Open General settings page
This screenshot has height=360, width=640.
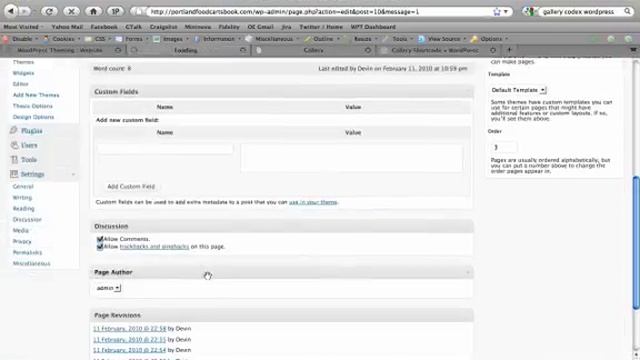point(23,187)
